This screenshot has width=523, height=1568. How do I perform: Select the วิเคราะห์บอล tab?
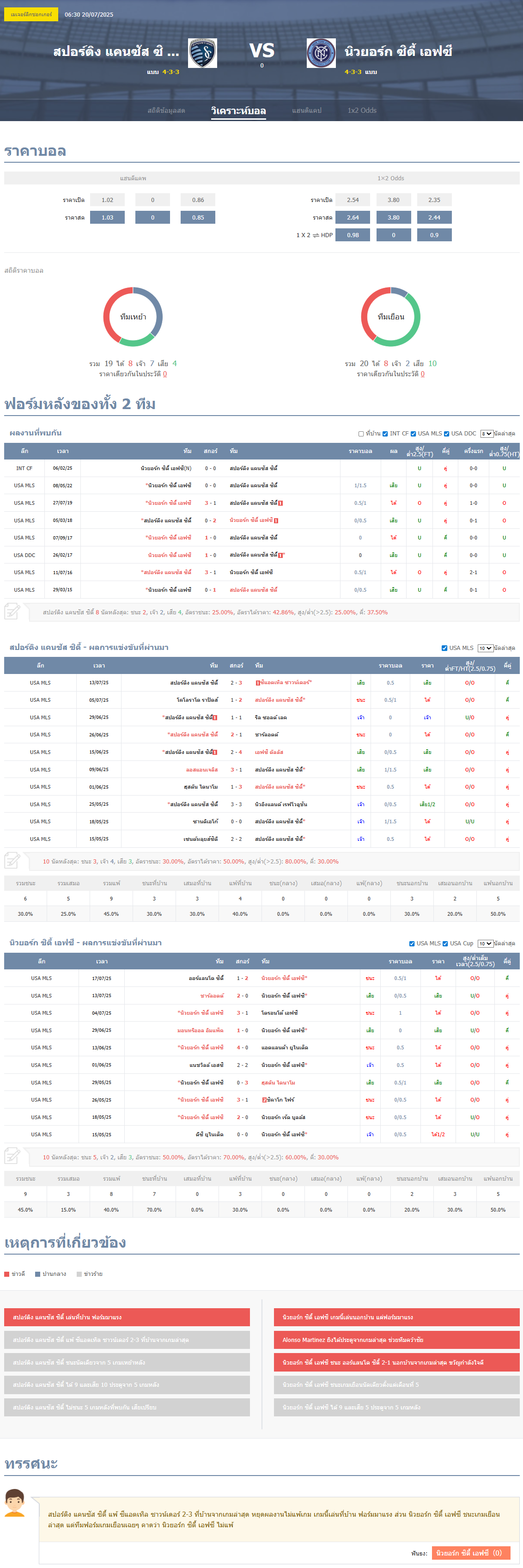point(238,111)
